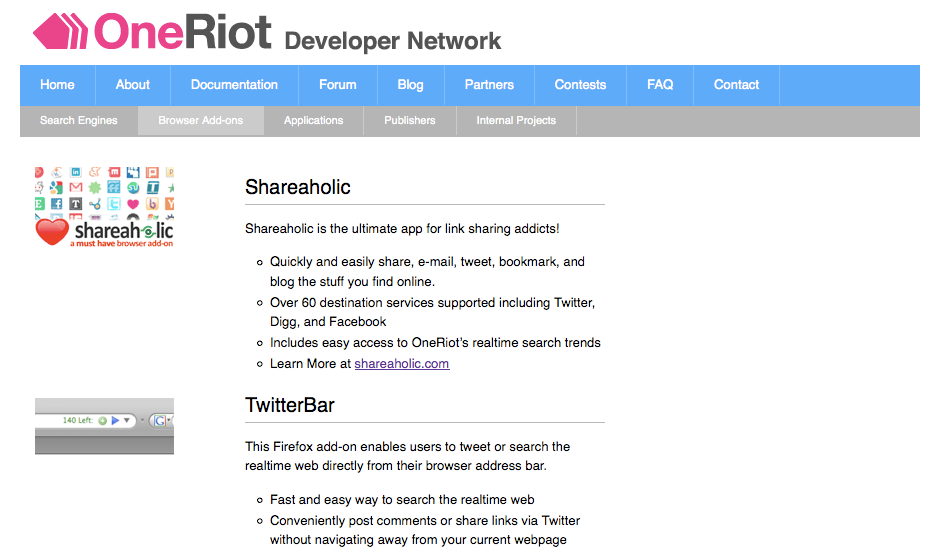Go to the FAQ page
The height and width of the screenshot is (556, 940).
(x=660, y=85)
